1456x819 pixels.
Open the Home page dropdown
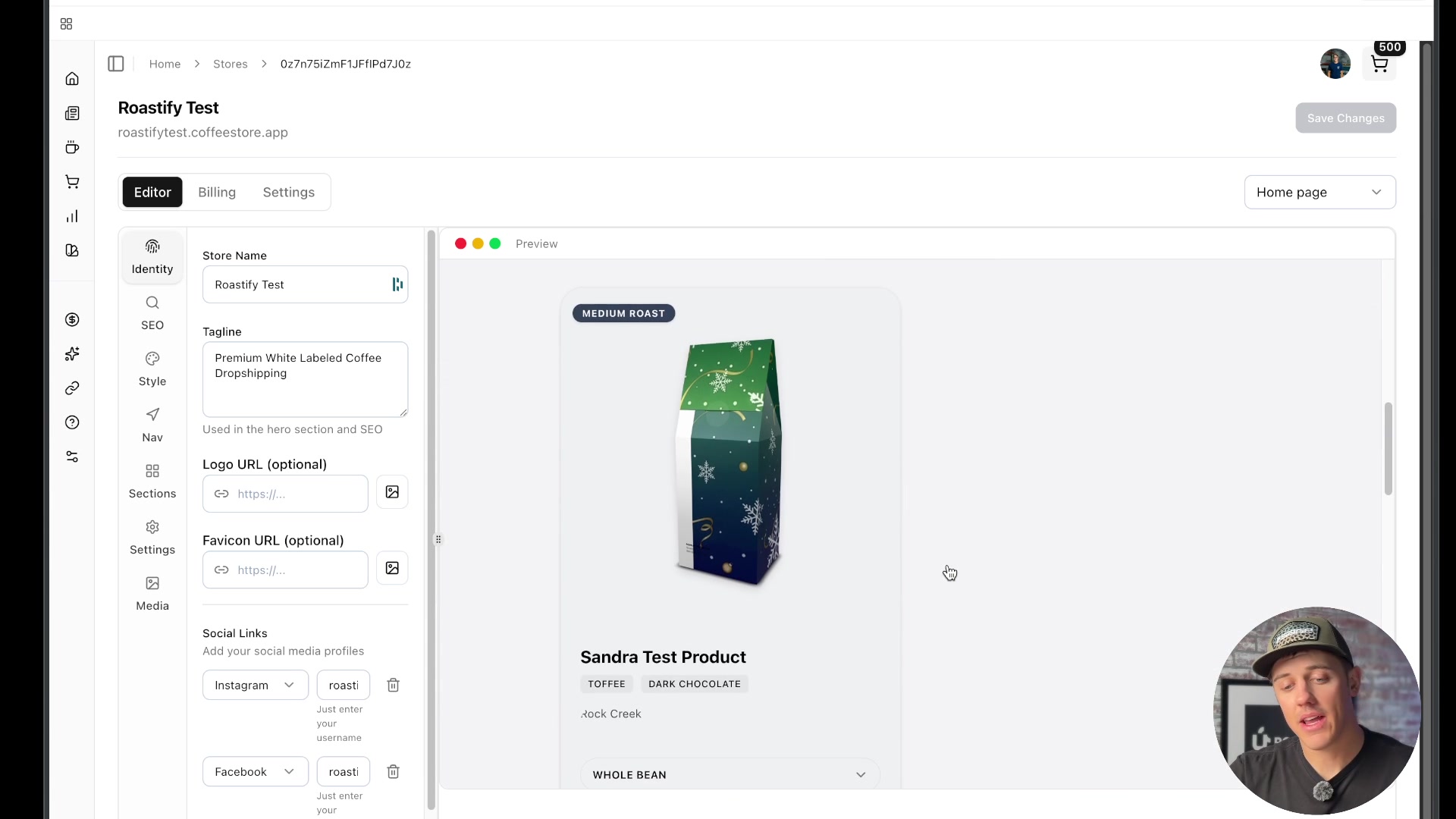tap(1319, 192)
